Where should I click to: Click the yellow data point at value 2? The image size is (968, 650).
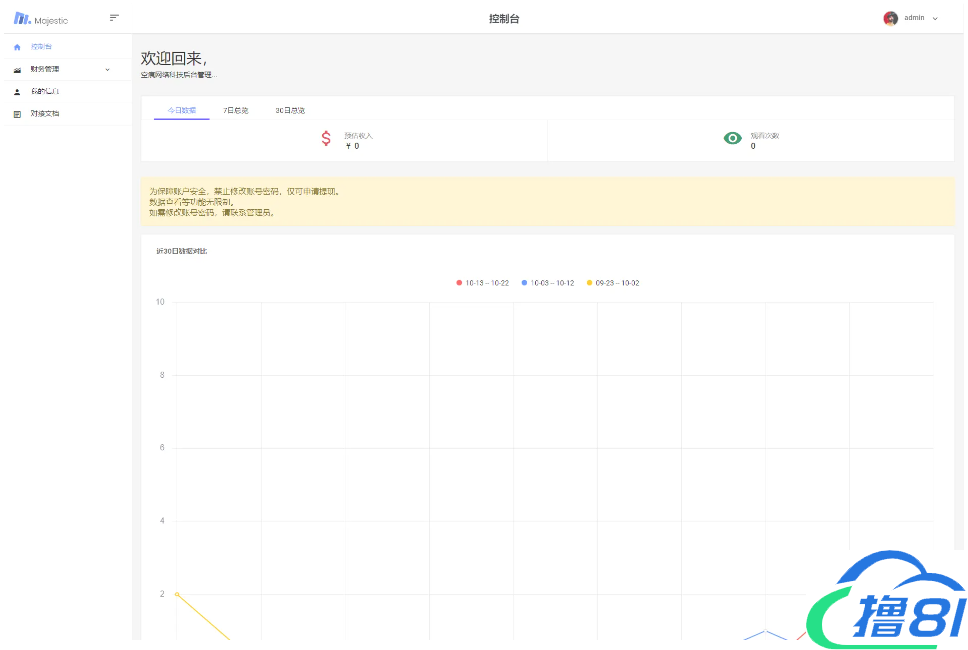[177, 594]
